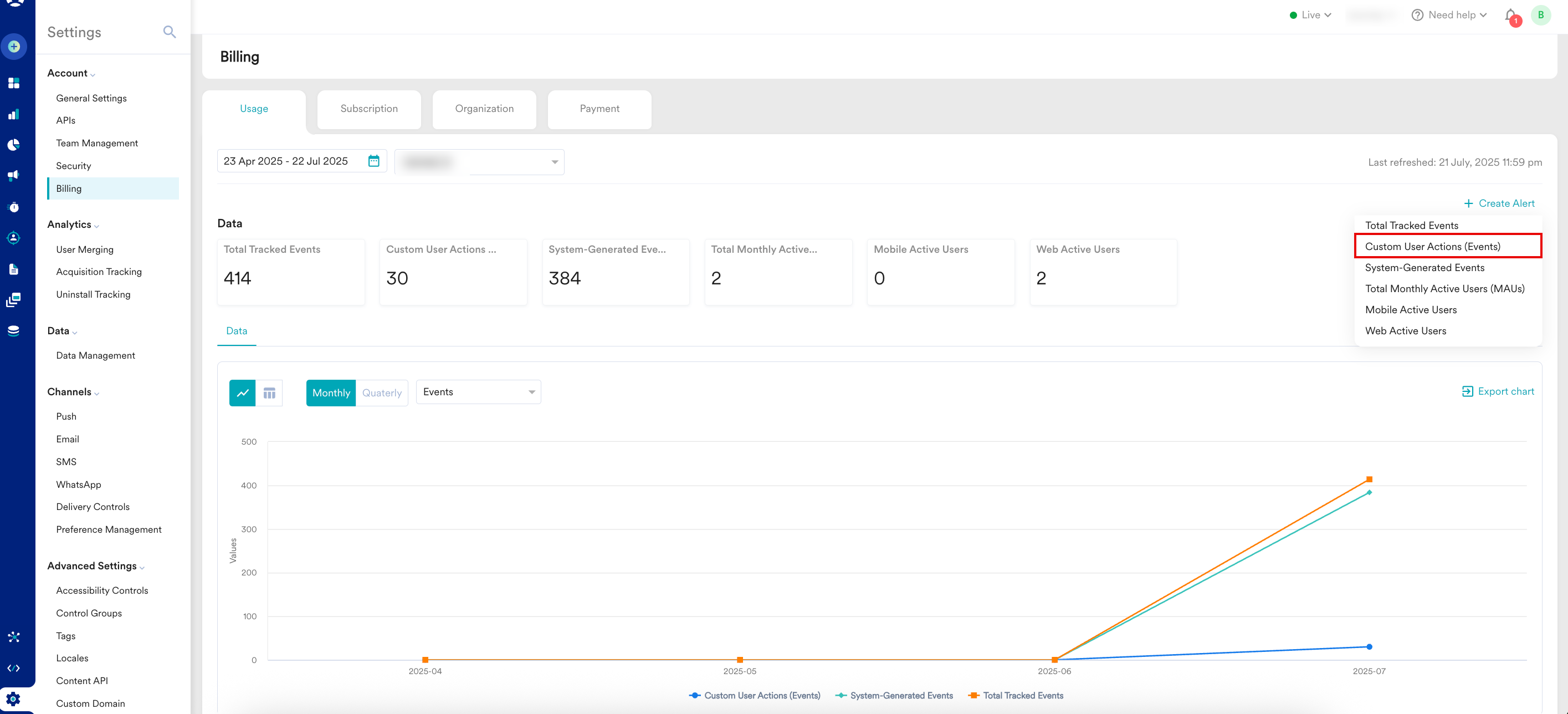The height and width of the screenshot is (714, 1568).
Task: Open the user avatar B menu
Action: click(x=1541, y=15)
